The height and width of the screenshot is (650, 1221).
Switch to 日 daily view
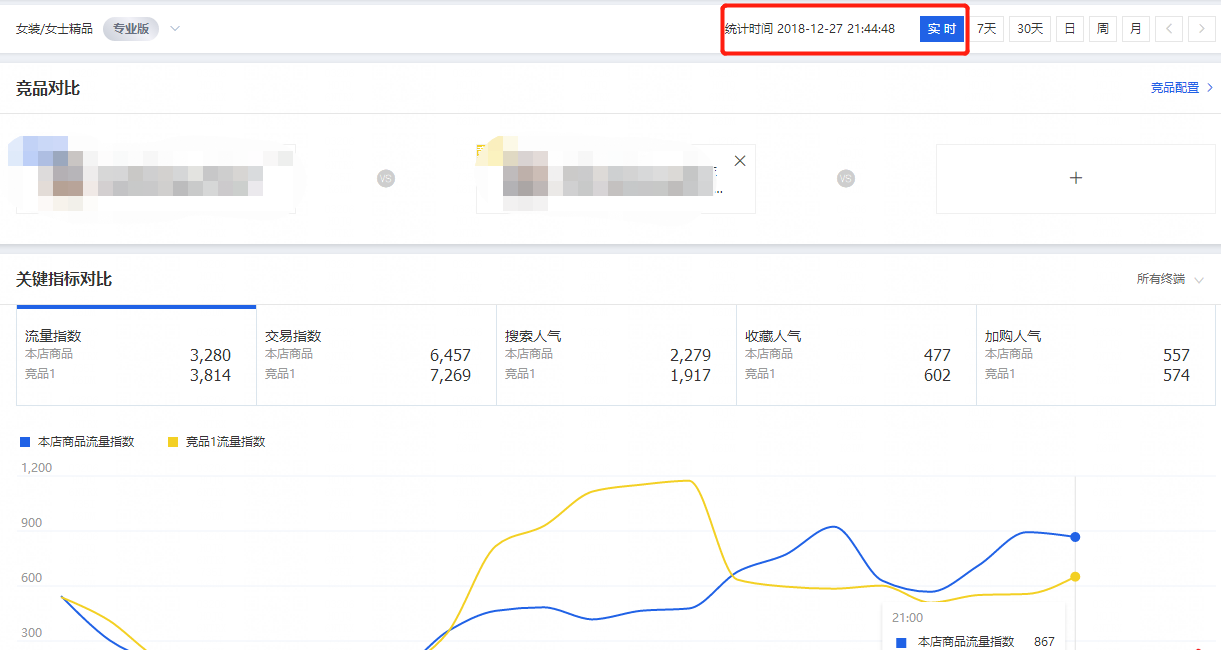(x=1069, y=28)
